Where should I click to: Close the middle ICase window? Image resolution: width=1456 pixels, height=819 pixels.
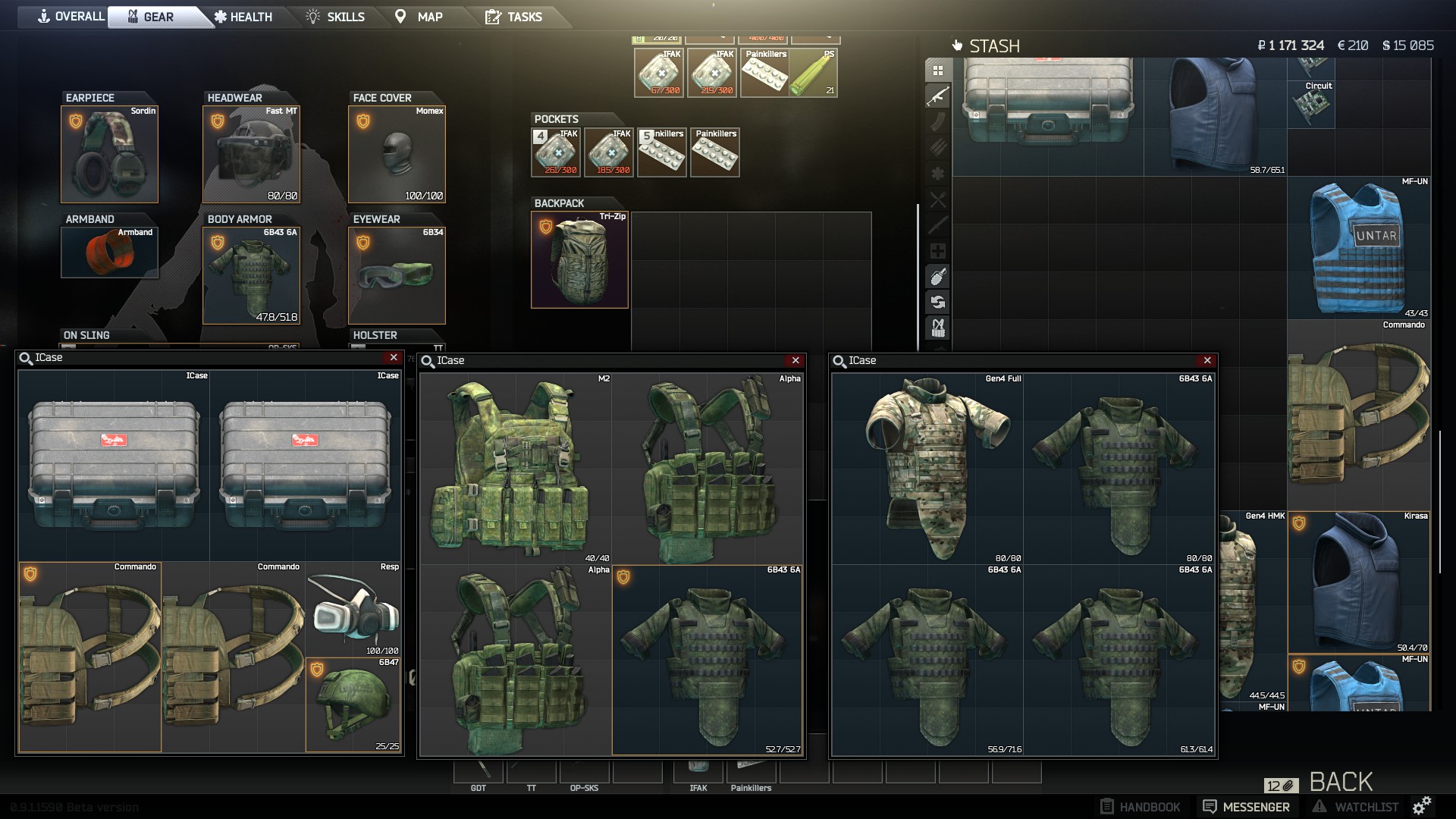click(x=795, y=361)
